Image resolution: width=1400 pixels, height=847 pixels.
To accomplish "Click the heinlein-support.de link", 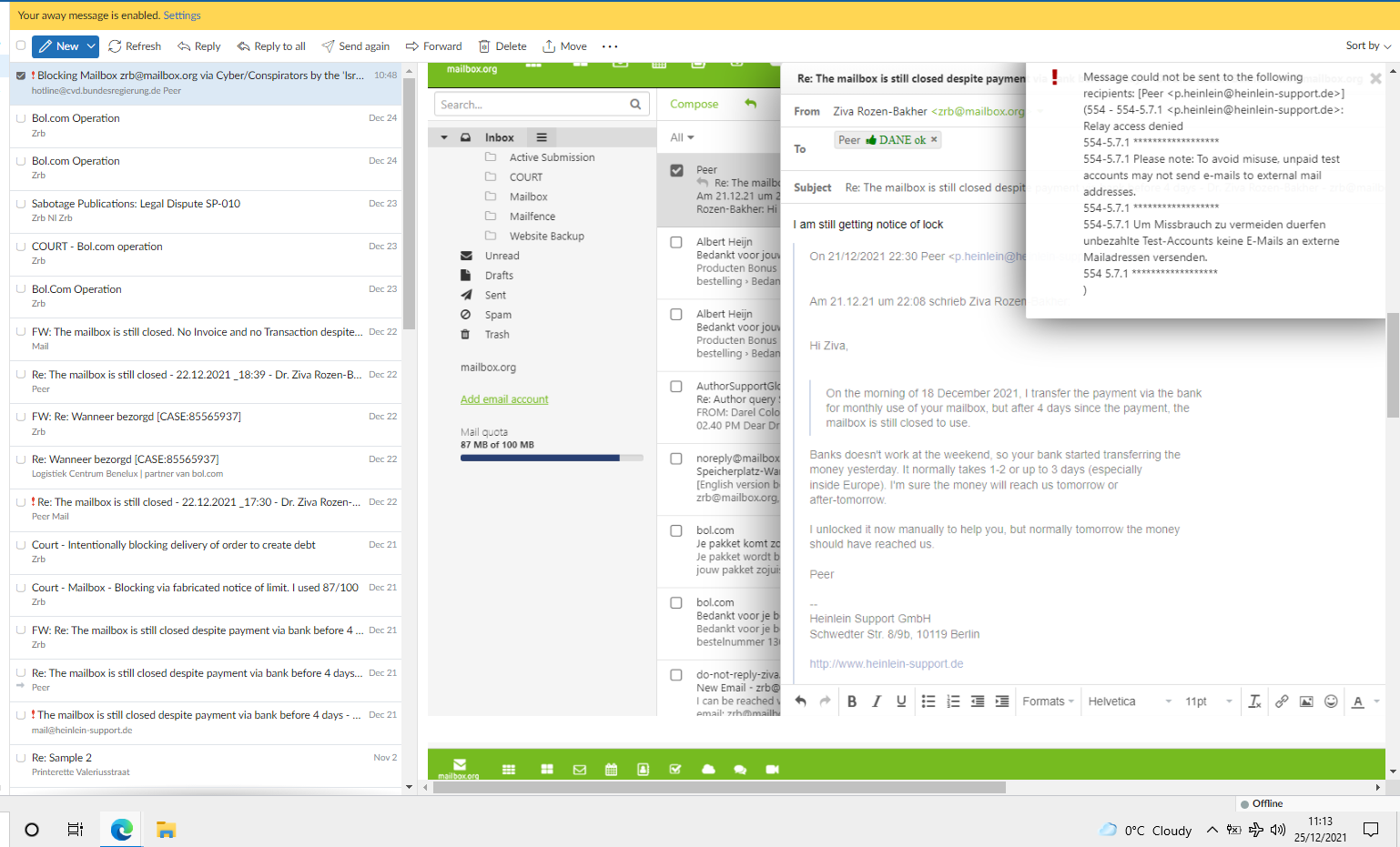I will (886, 664).
